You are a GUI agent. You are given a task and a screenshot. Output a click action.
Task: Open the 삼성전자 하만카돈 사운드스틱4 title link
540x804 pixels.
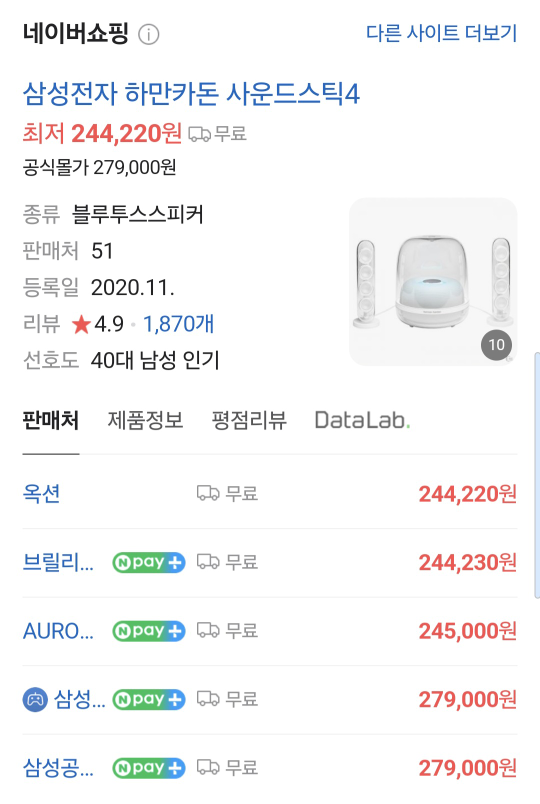(191, 94)
